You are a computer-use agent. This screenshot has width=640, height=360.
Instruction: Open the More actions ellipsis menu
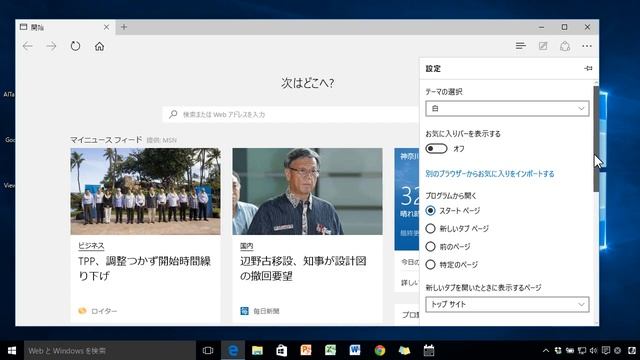587,46
